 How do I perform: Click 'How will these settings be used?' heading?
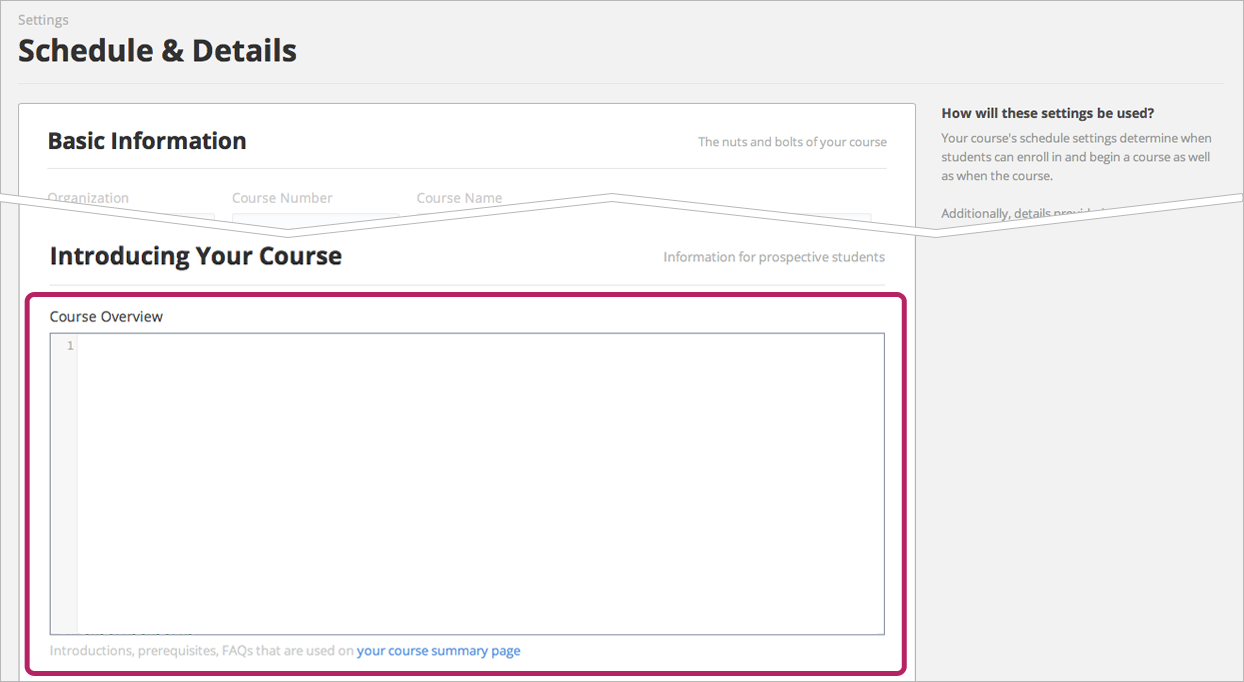(x=1048, y=113)
